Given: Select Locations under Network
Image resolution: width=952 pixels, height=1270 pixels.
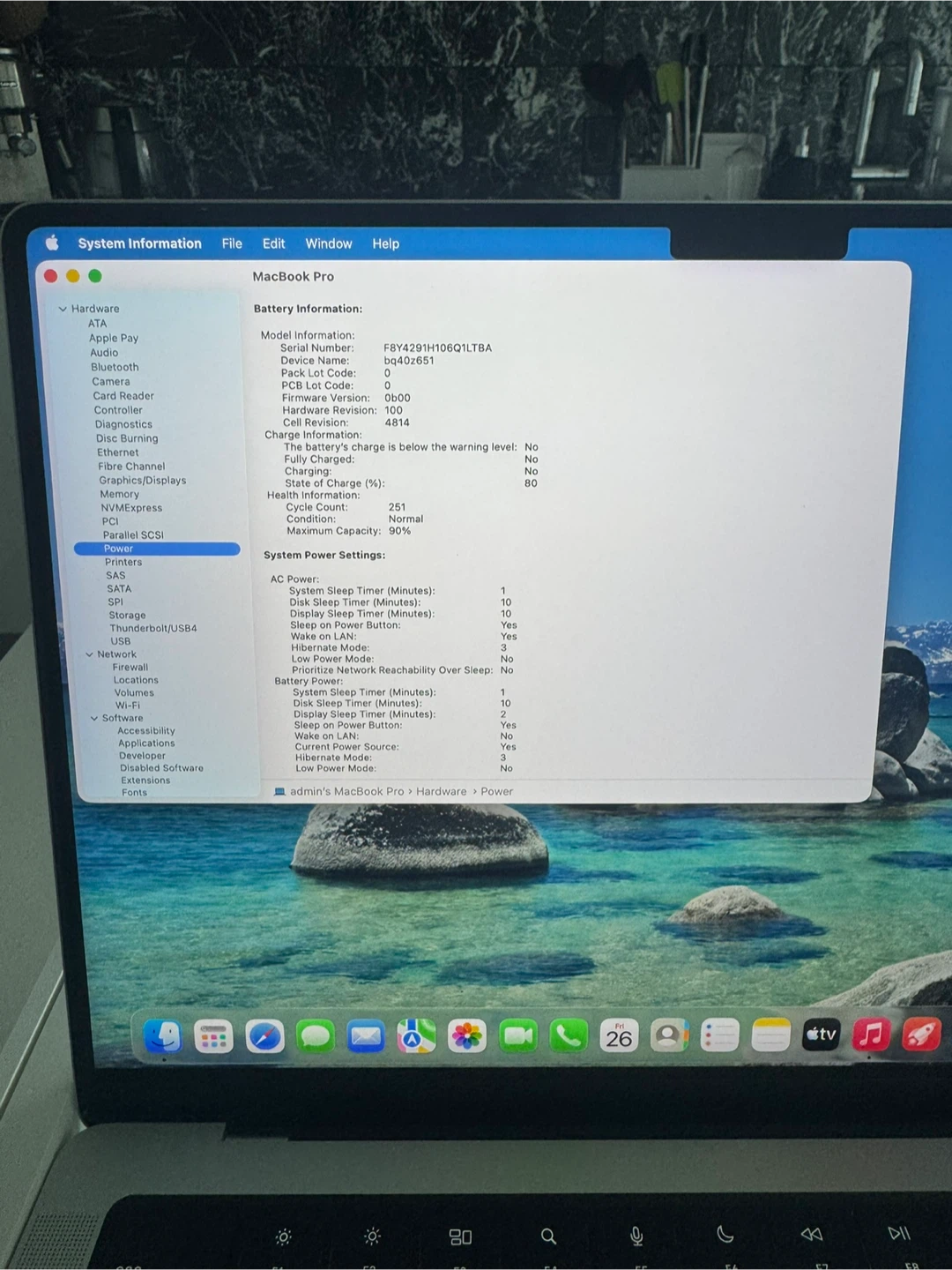Looking at the screenshot, I should (136, 680).
